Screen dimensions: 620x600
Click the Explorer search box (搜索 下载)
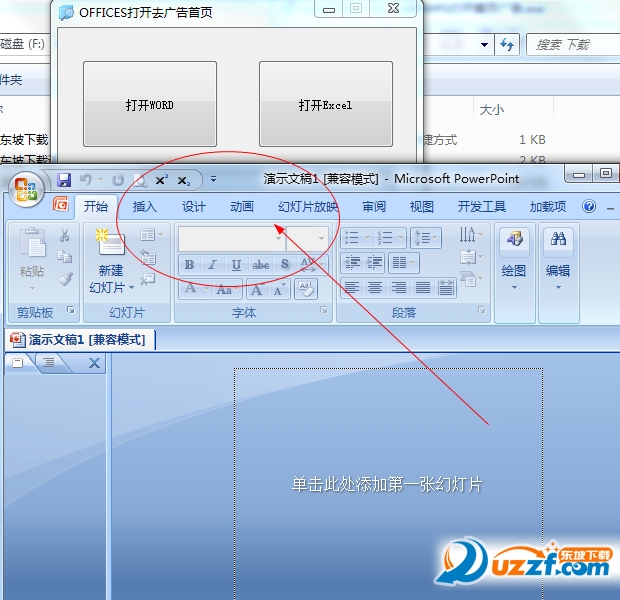[x=573, y=45]
